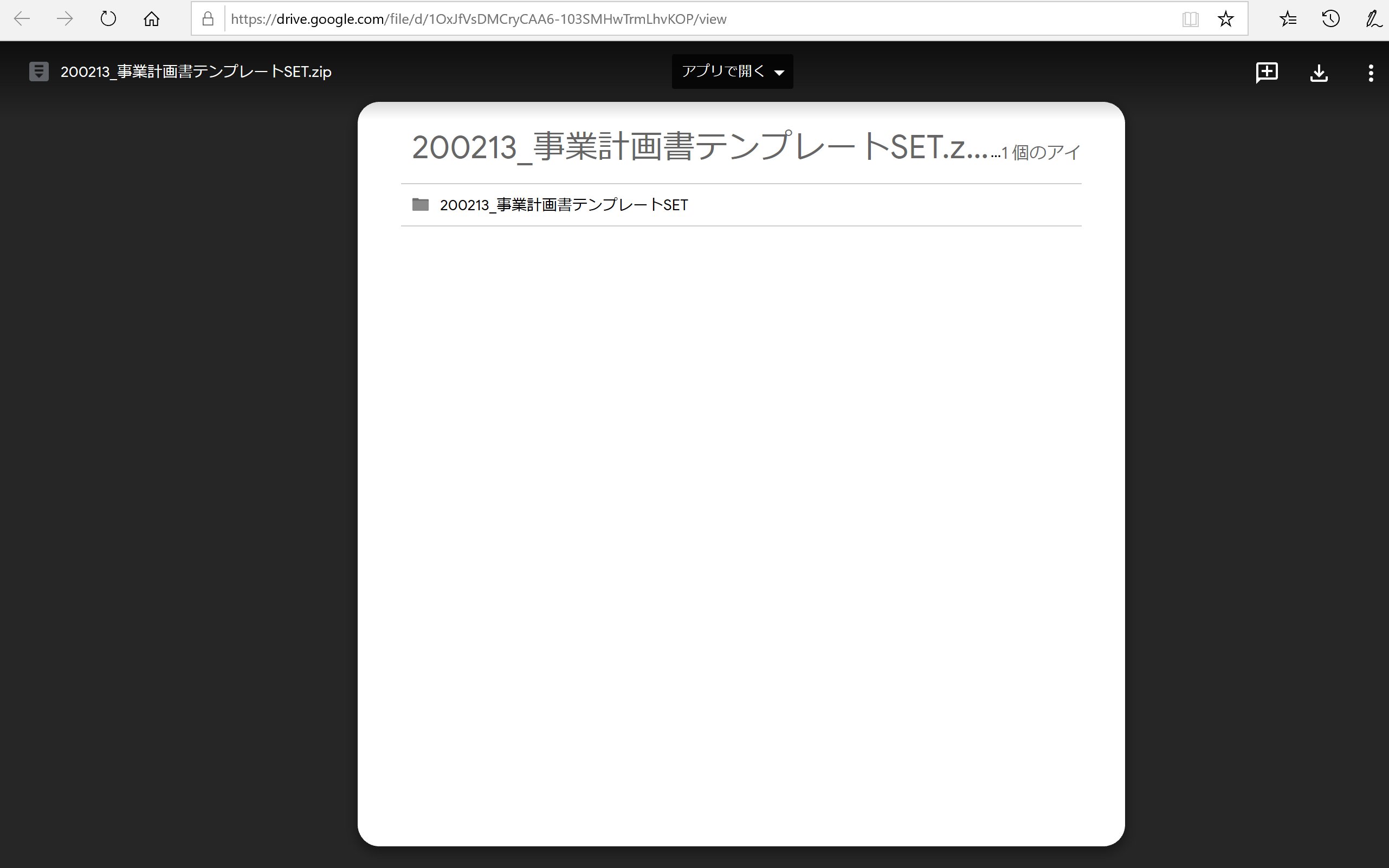Click the アプリで開く dropdown arrow
The height and width of the screenshot is (868, 1389).
[x=779, y=73]
